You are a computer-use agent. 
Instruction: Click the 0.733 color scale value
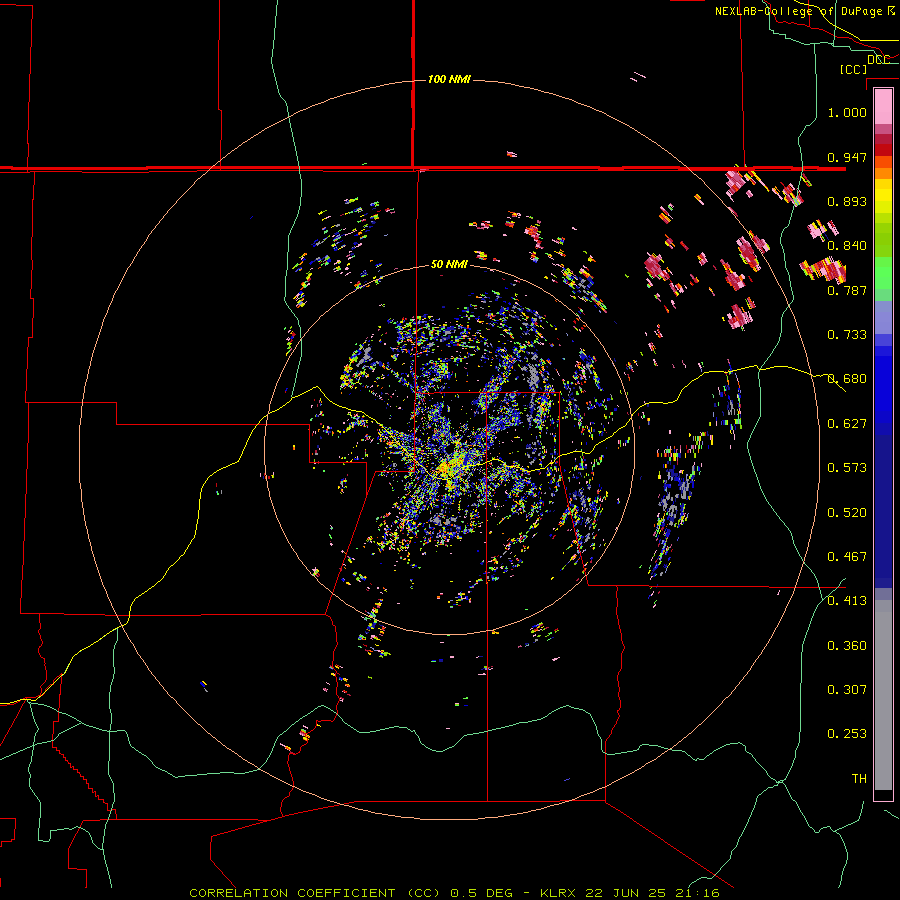(847, 335)
